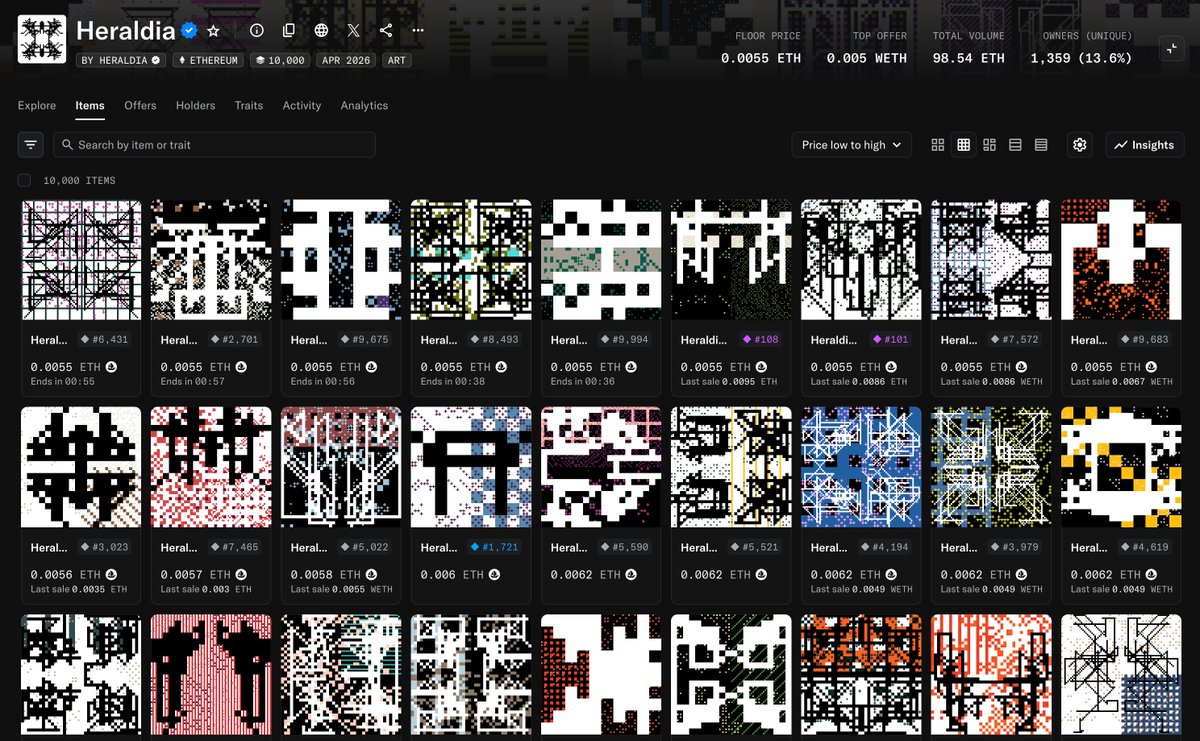Click OpenSea marketplace icon on item #8,493

(x=501, y=367)
